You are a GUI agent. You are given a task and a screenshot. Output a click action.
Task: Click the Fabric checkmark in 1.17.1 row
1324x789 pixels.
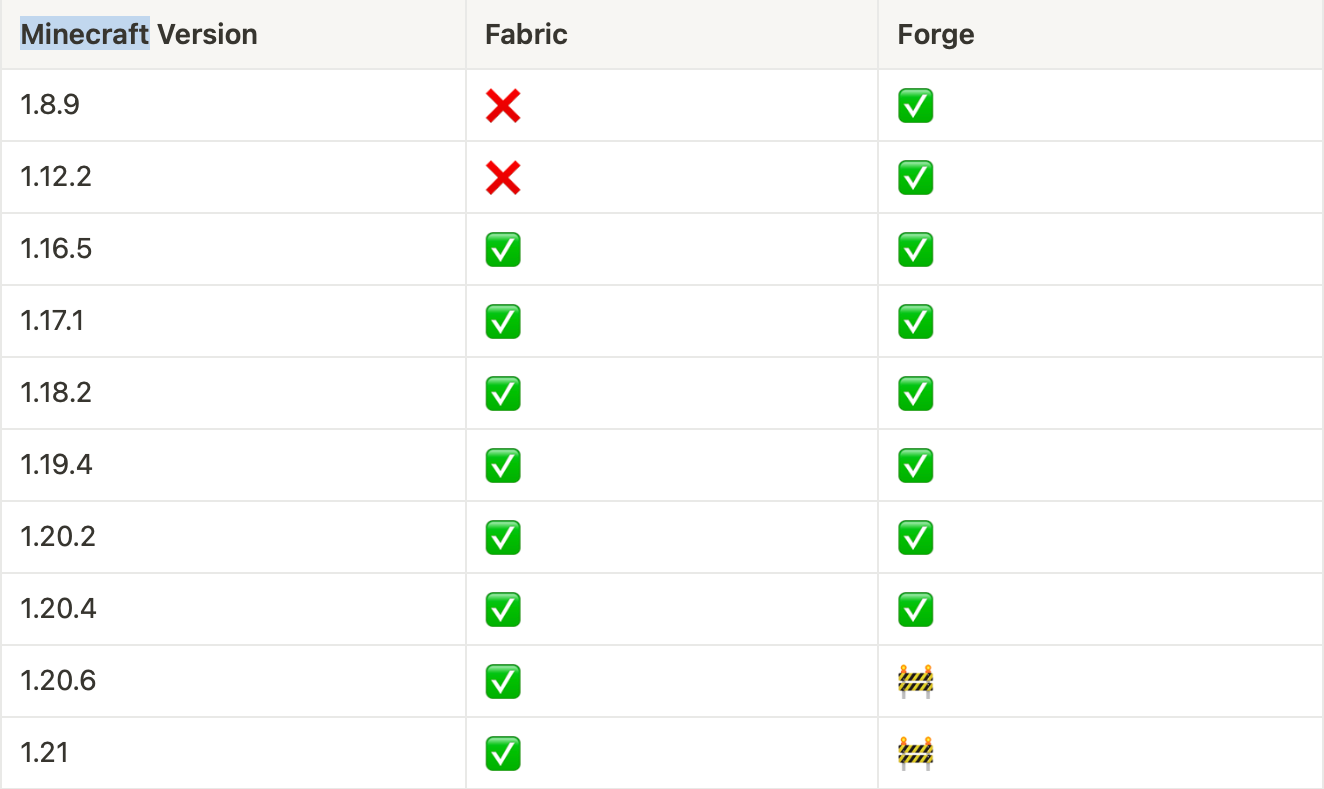(x=503, y=322)
